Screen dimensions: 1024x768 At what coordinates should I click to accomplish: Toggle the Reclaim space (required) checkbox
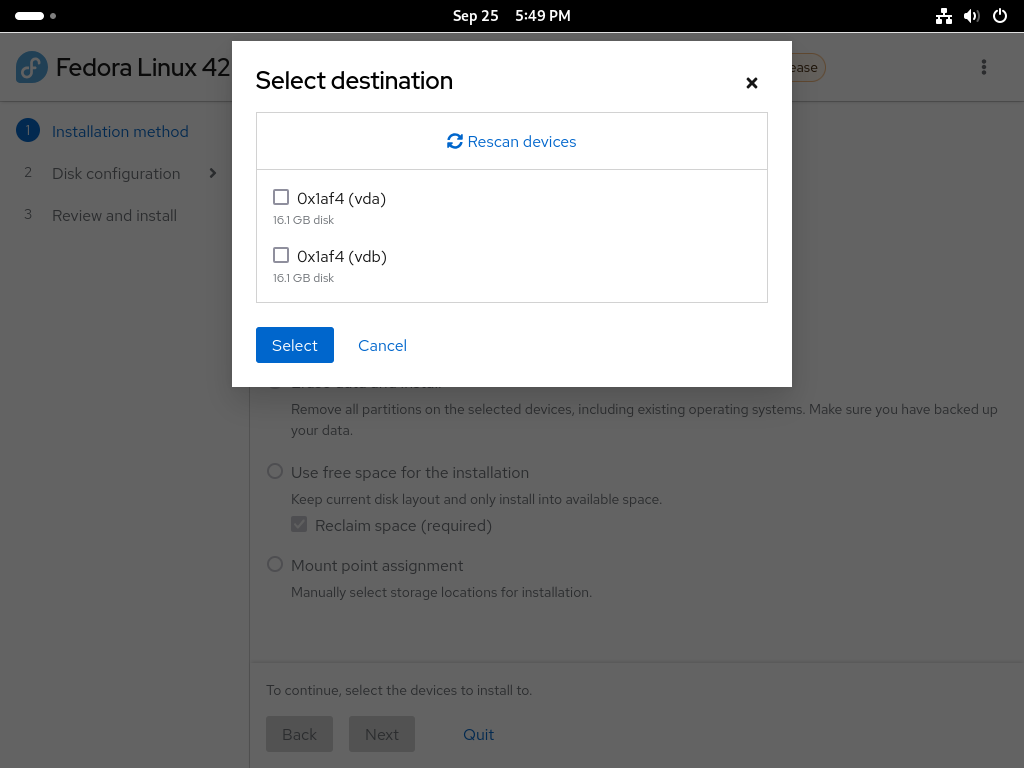point(299,524)
